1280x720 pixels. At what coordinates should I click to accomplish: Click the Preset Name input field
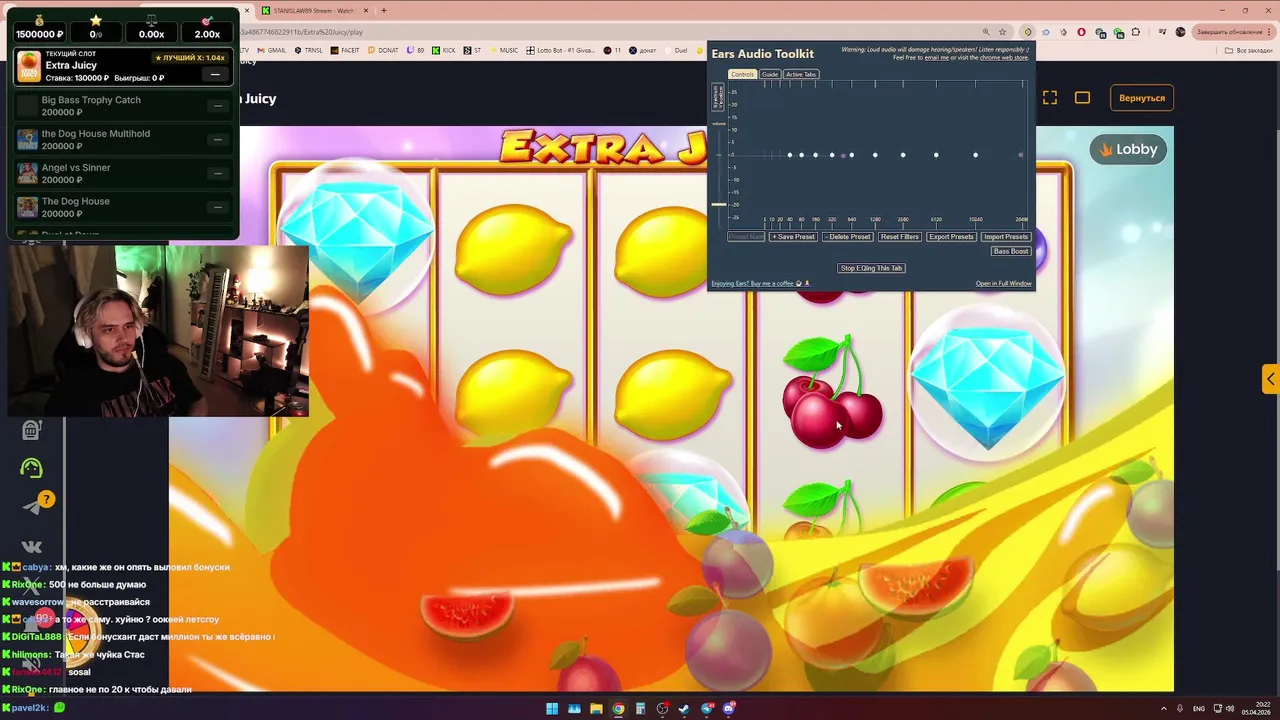tap(746, 237)
